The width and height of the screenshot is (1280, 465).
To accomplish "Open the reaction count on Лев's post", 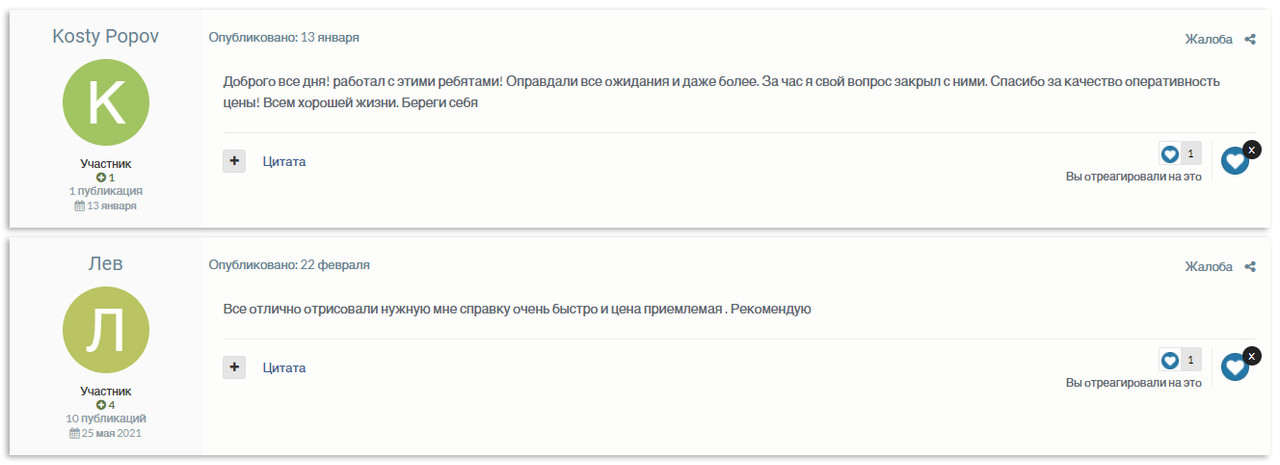I will 1180,360.
